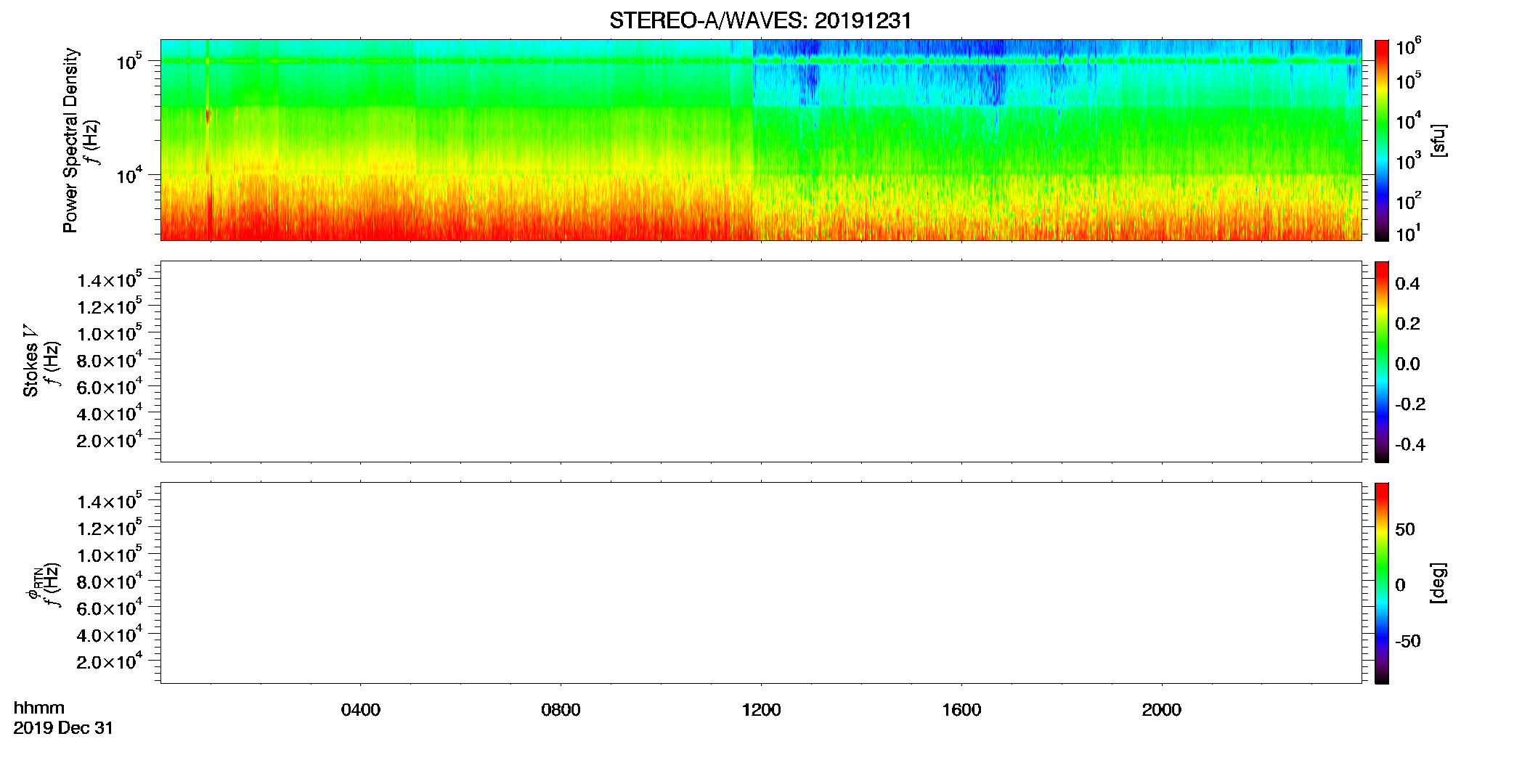Click the Stokes V axis label
This screenshot has width=1522, height=784.
coord(30,361)
